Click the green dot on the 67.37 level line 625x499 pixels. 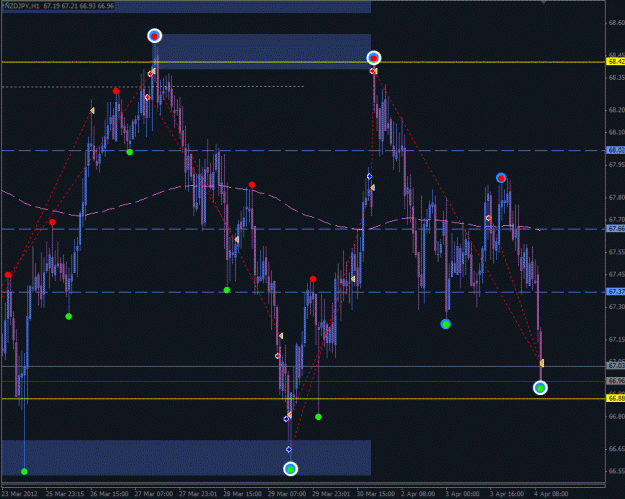tap(227, 290)
